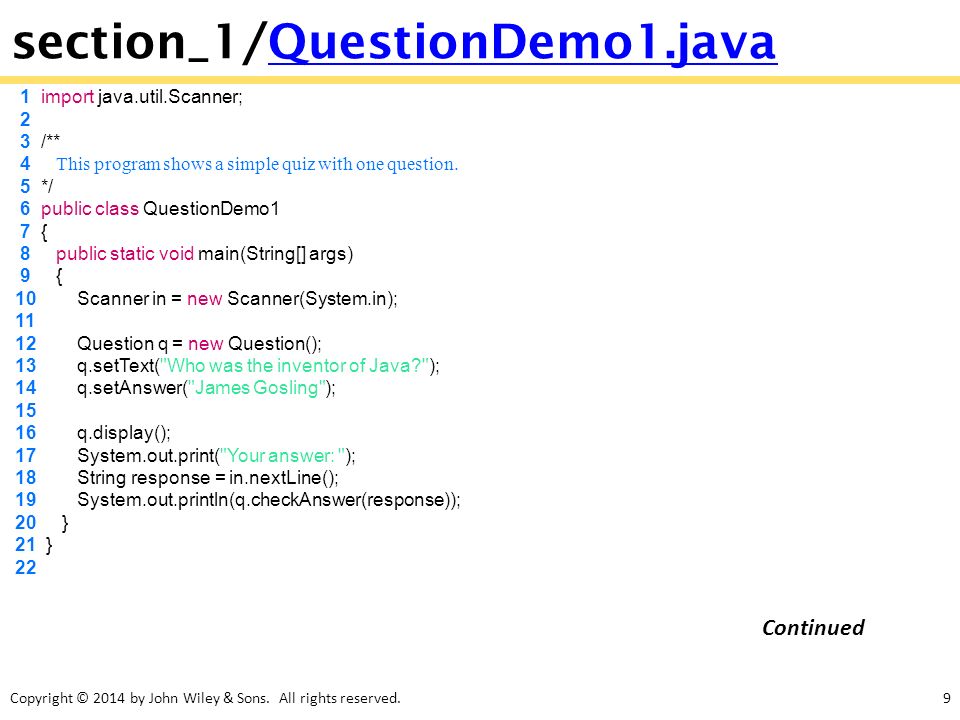
Task: Click the copyright notice by John Wiley & Sons
Action: [205, 698]
